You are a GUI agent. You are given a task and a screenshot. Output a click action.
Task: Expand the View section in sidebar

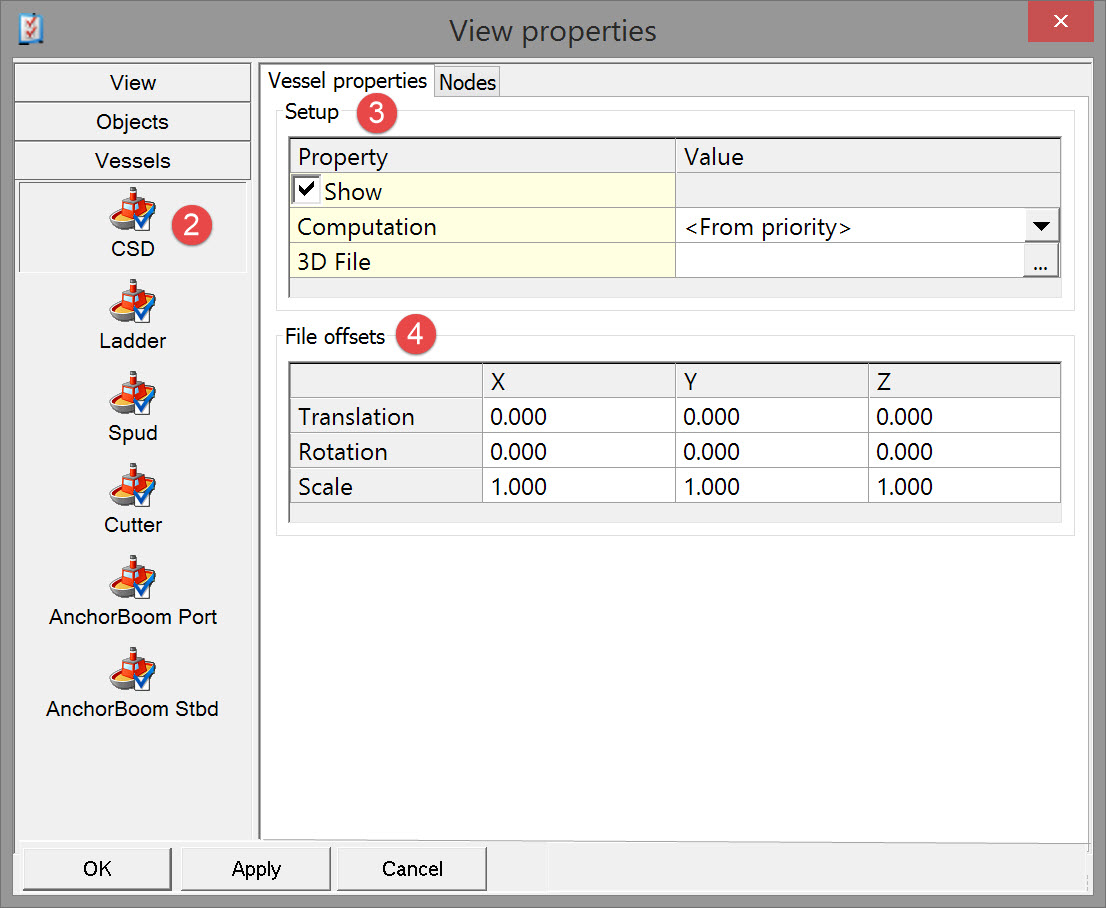[133, 83]
